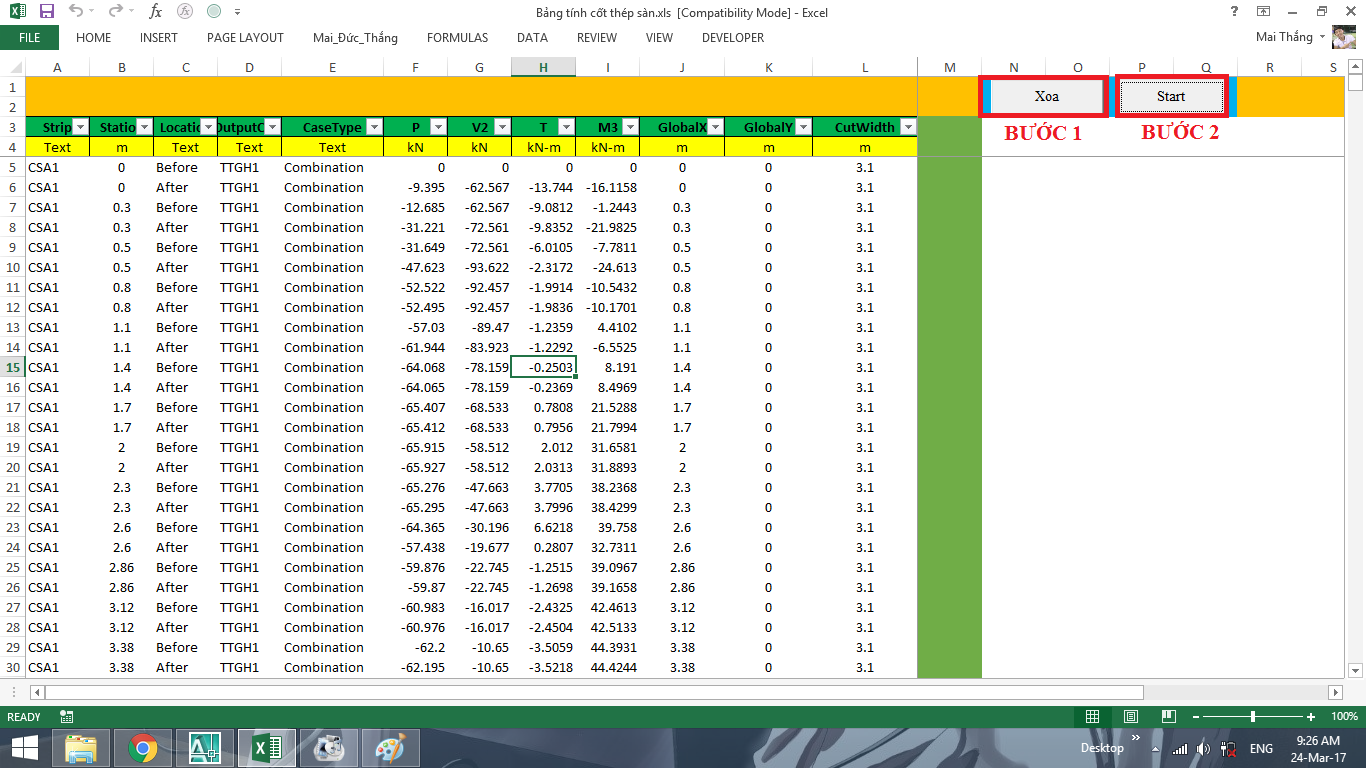Click the fx insert function icon in the title bar

pyautogui.click(x=155, y=12)
